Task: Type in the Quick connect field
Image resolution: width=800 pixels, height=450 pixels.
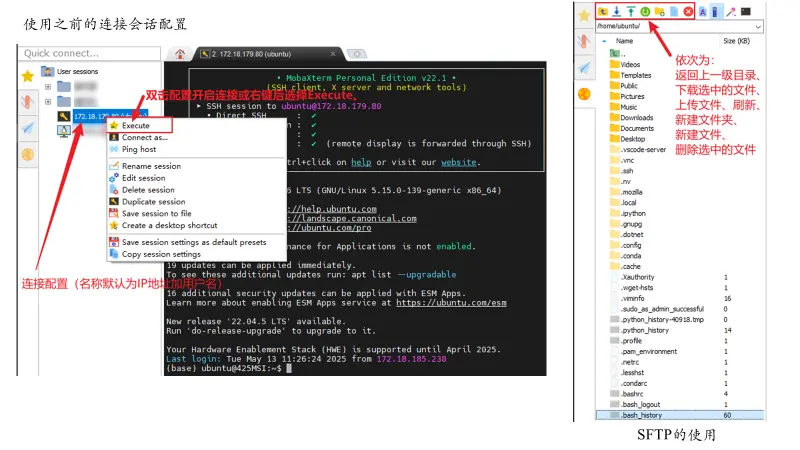Action: coord(70,52)
